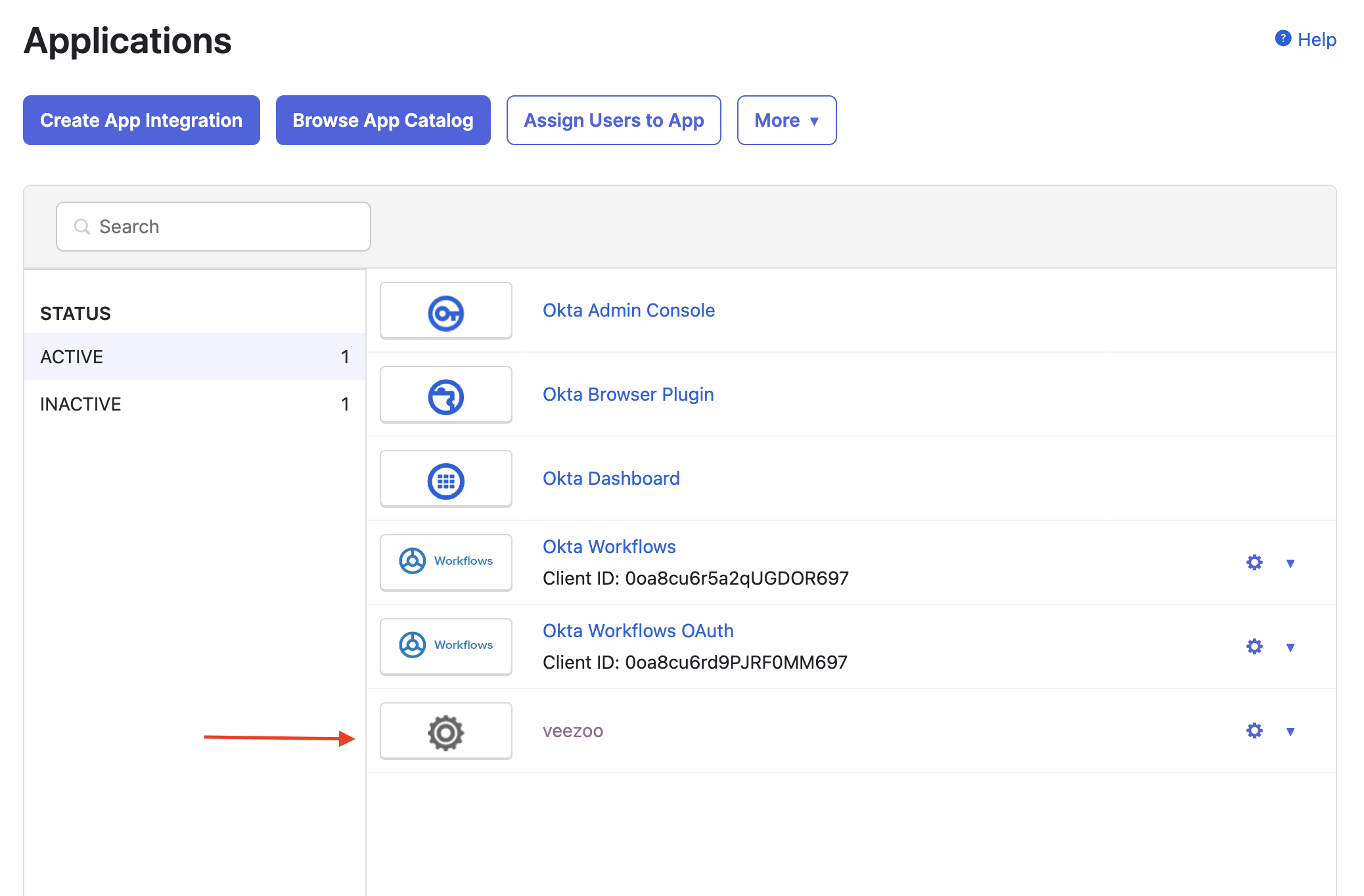Screen dimensions: 1364x896
Task: Click the Okta Dashboard grid icon
Action: 446,482
